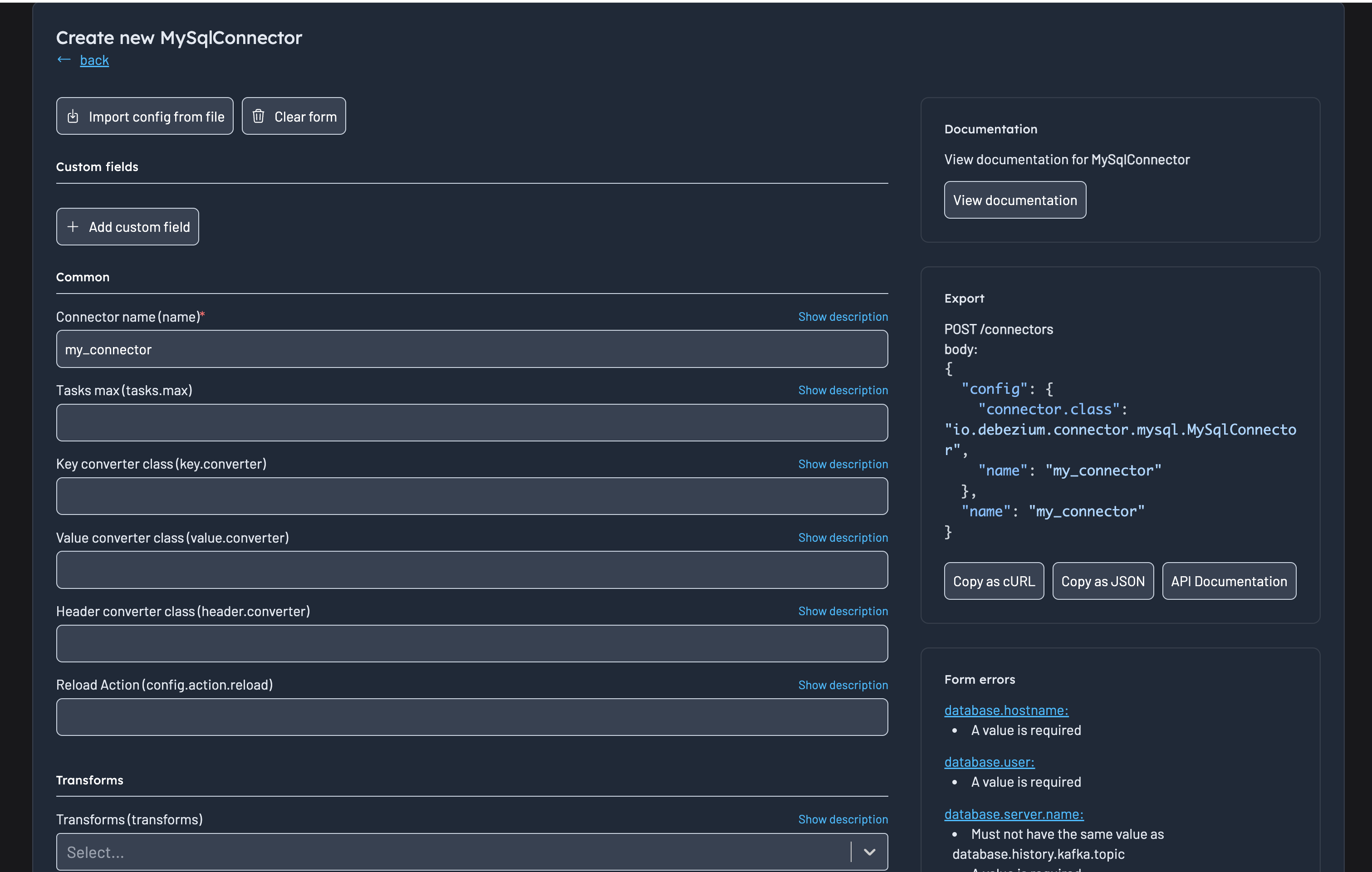Show description for Reload Action
This screenshot has width=1372, height=872.
coord(843,685)
